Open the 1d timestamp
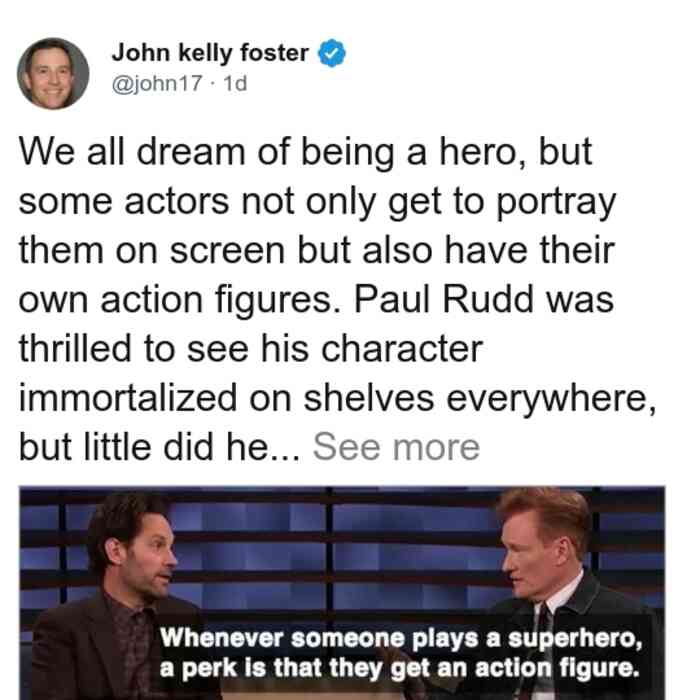 coord(235,83)
